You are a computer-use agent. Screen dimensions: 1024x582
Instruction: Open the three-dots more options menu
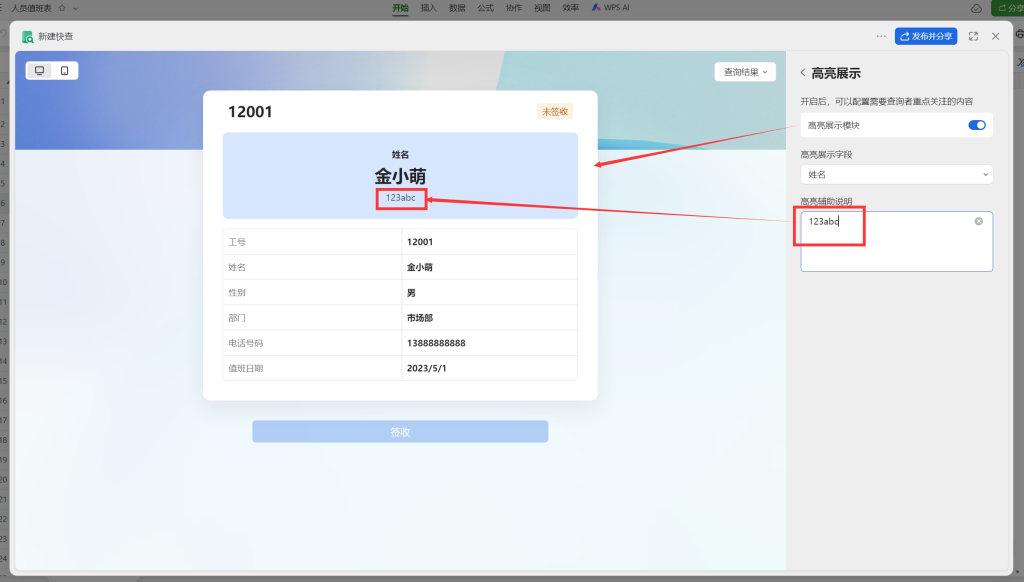coord(881,36)
